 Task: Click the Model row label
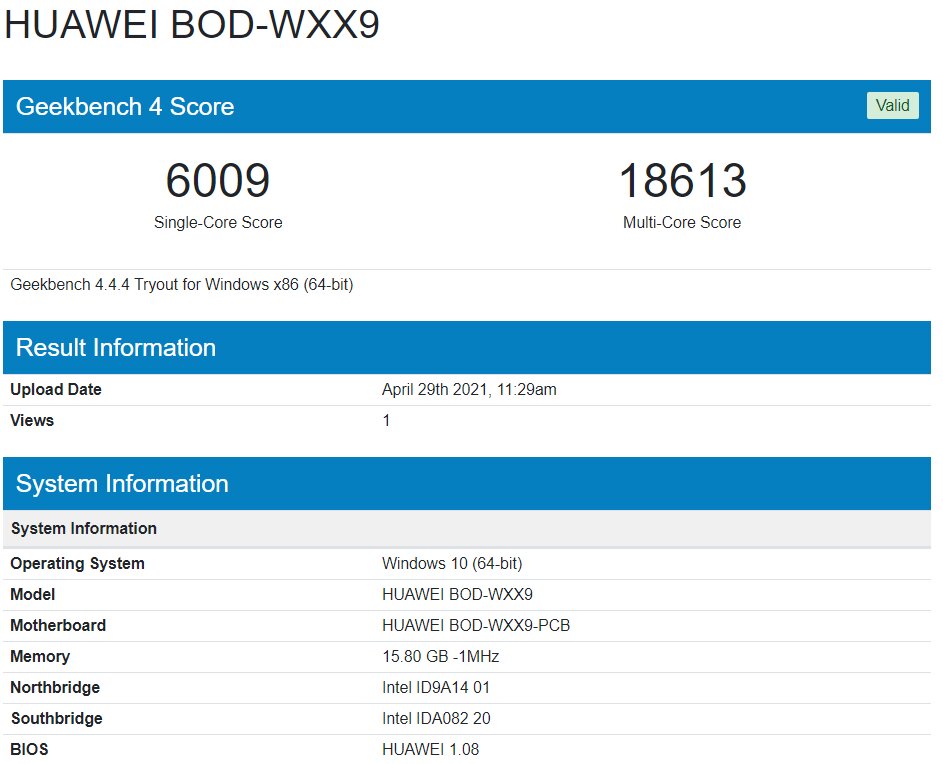click(32, 594)
